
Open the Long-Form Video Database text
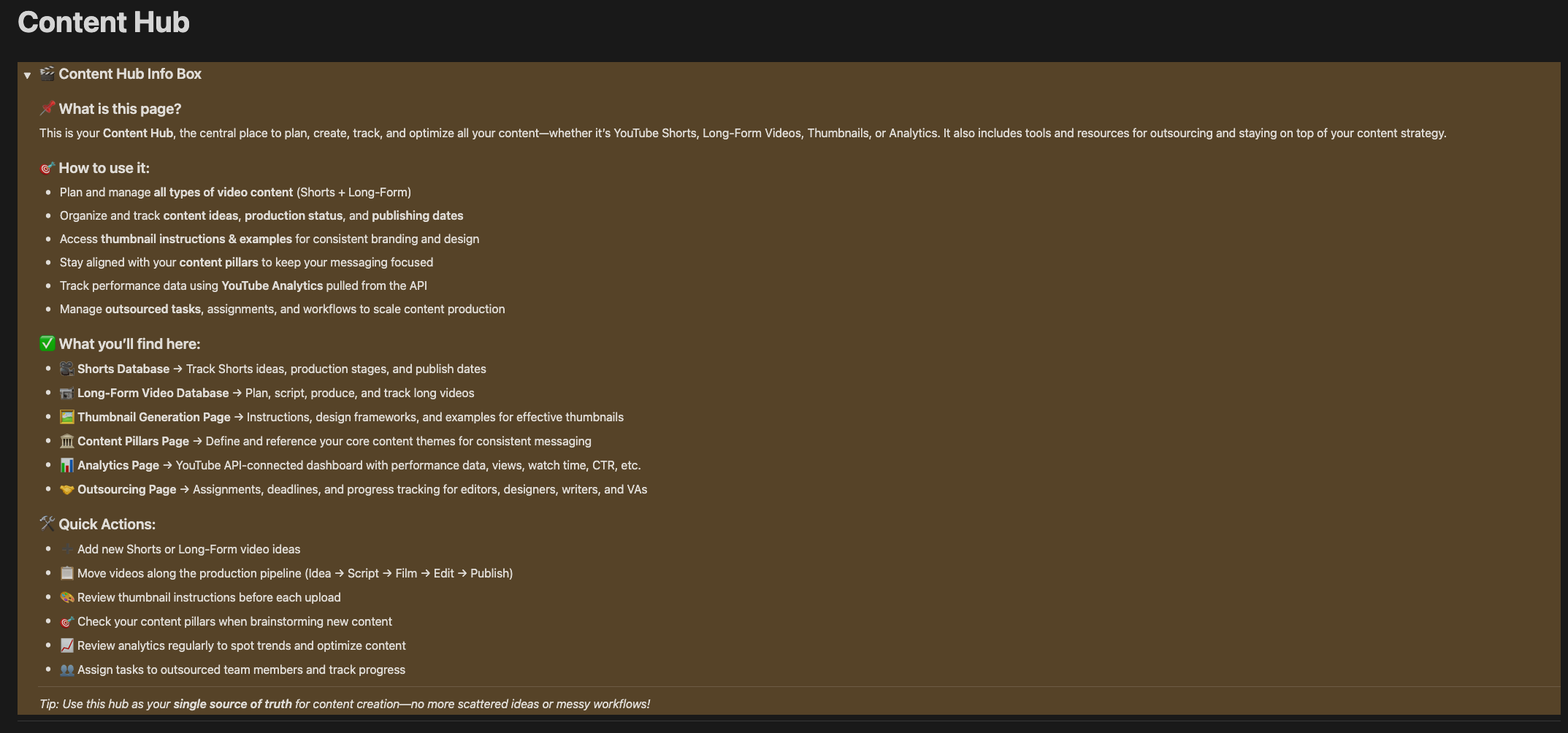pos(153,394)
